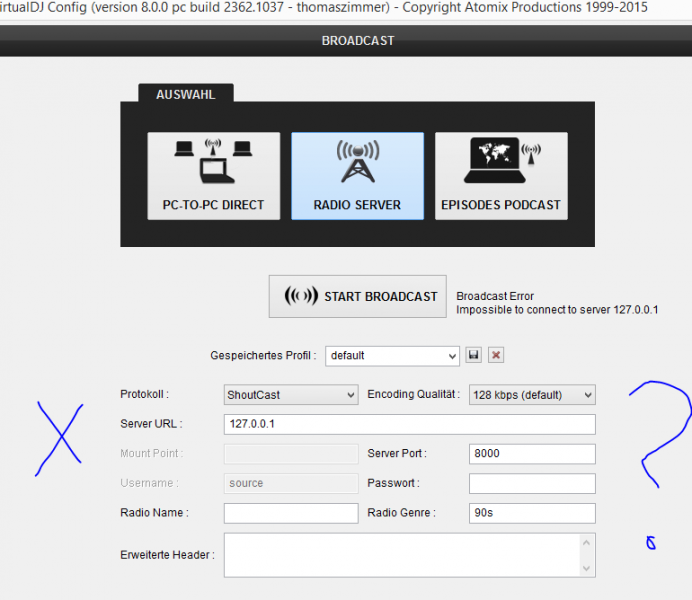Image resolution: width=692 pixels, height=600 pixels.
Task: Open the Encoding Qualität dropdown
Action: click(532, 395)
